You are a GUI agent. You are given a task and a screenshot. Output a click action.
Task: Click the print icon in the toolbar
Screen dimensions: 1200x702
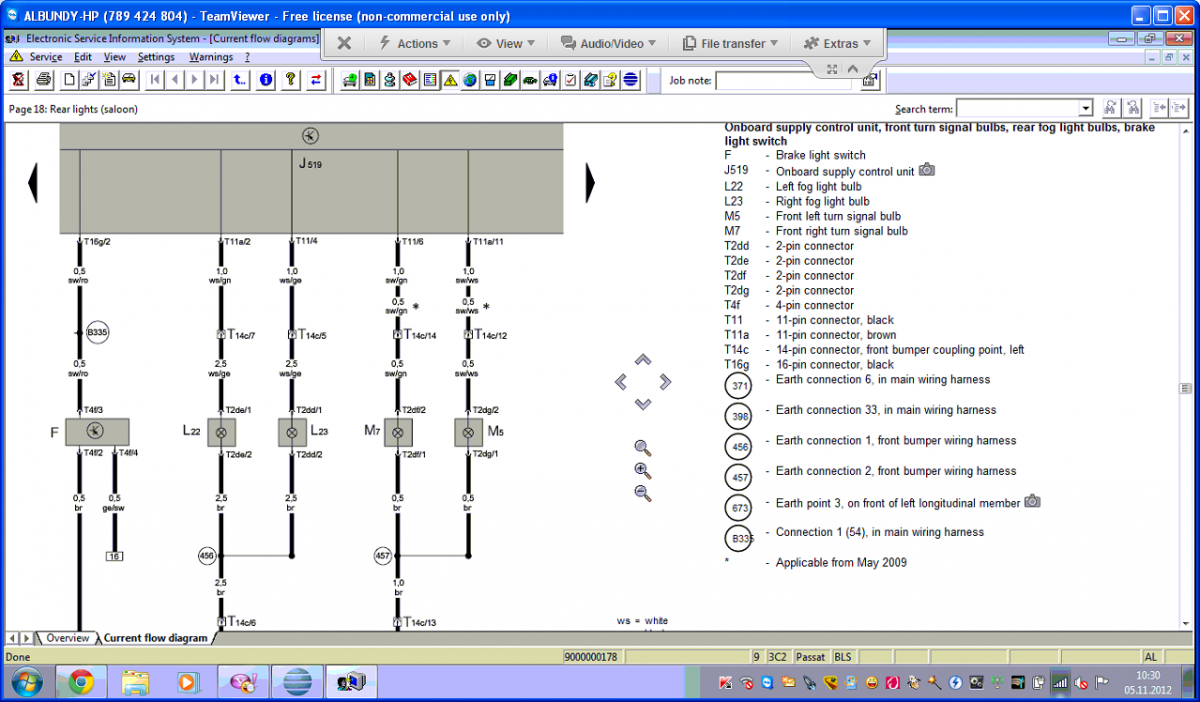tap(44, 80)
